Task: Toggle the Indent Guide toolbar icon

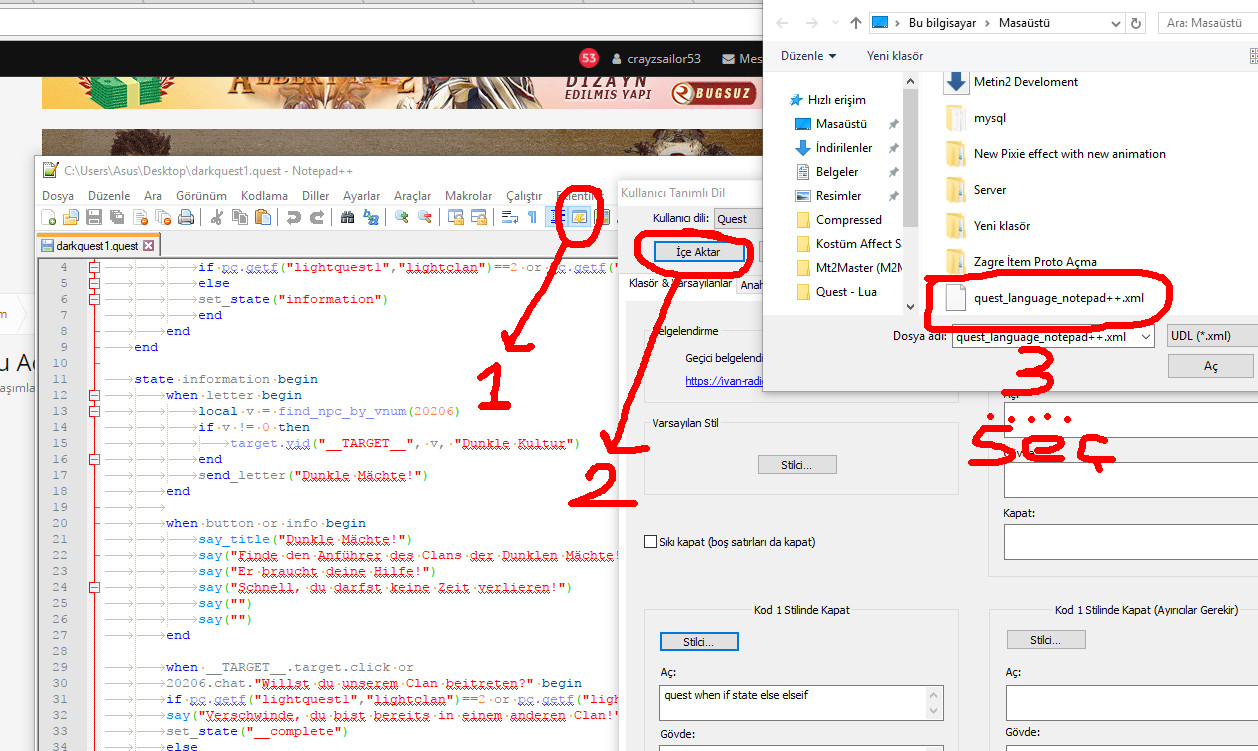Action: coord(556,217)
